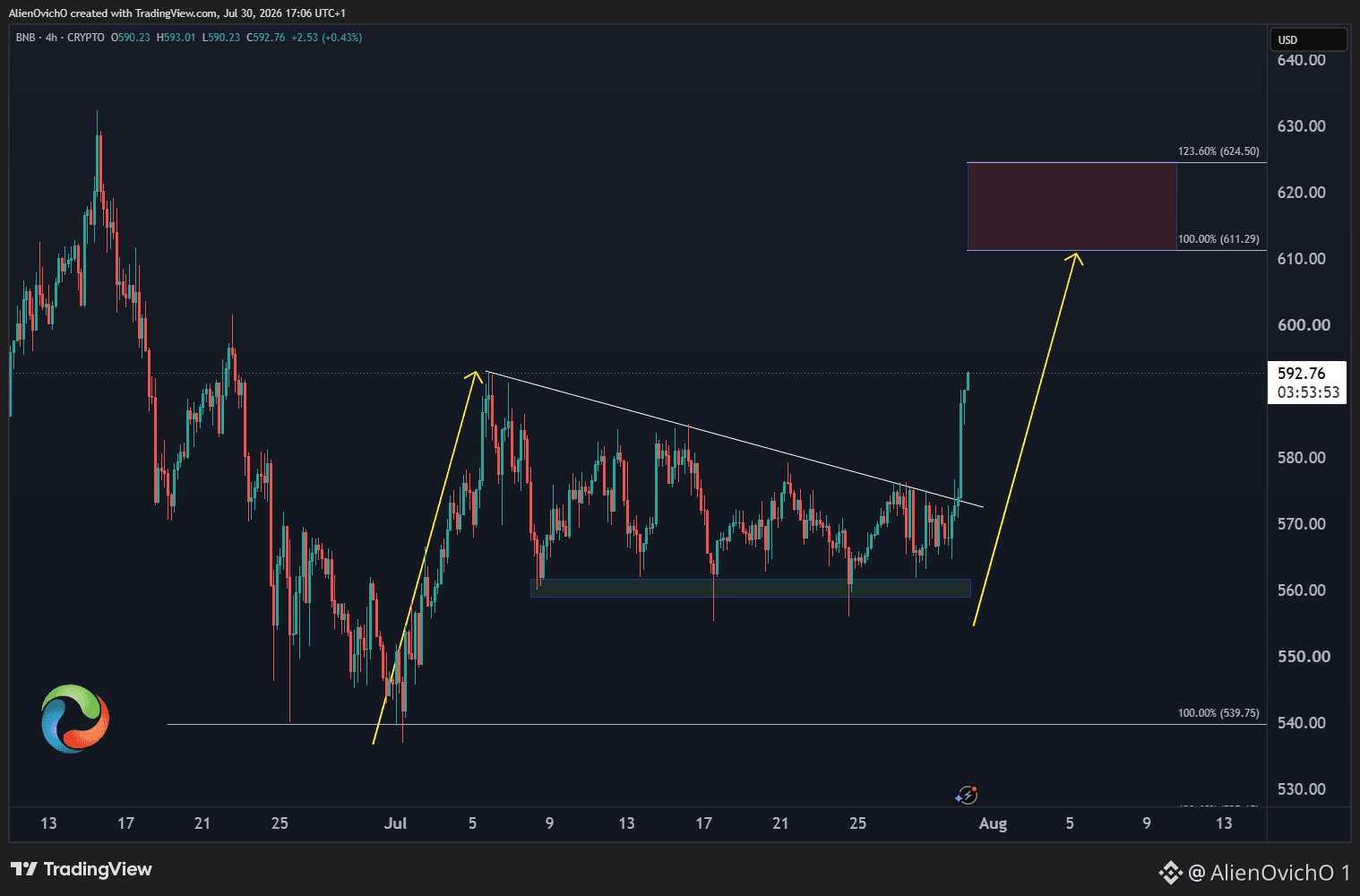Click the 600.00 price axis label
1360x896 pixels.
click(1304, 325)
